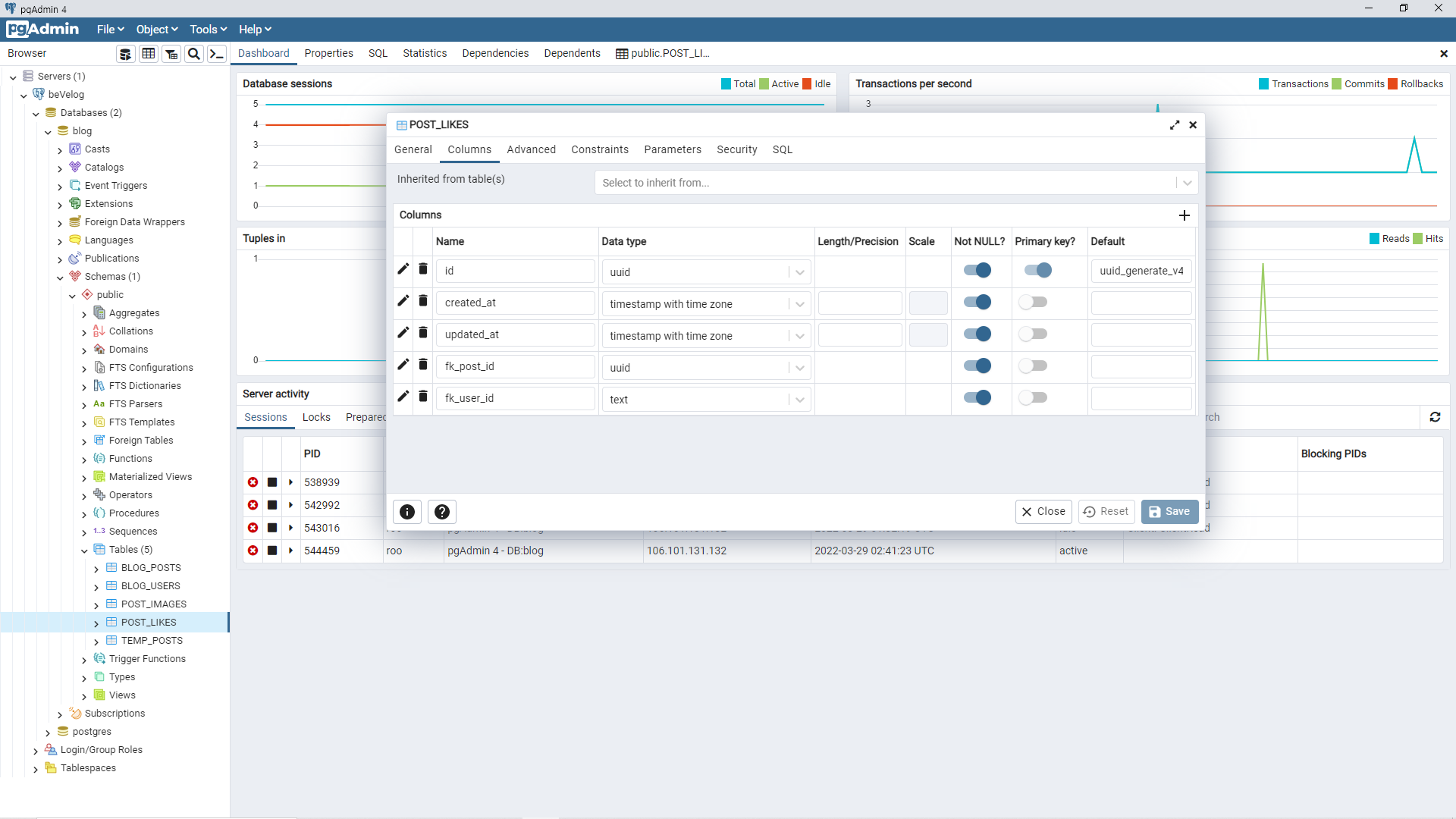Select the TEMP_POSTS table in tree
The width and height of the screenshot is (1456, 819).
point(152,641)
